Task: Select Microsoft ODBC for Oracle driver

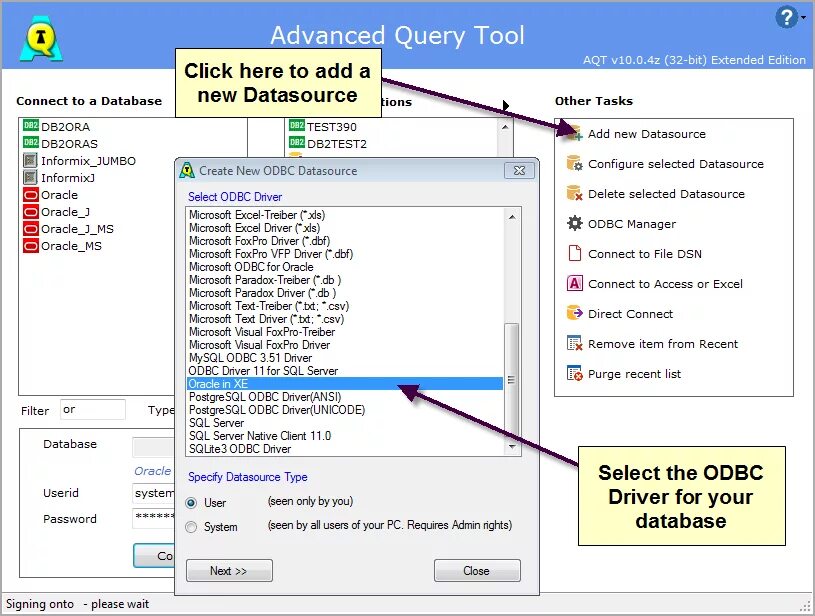Action: [345, 267]
